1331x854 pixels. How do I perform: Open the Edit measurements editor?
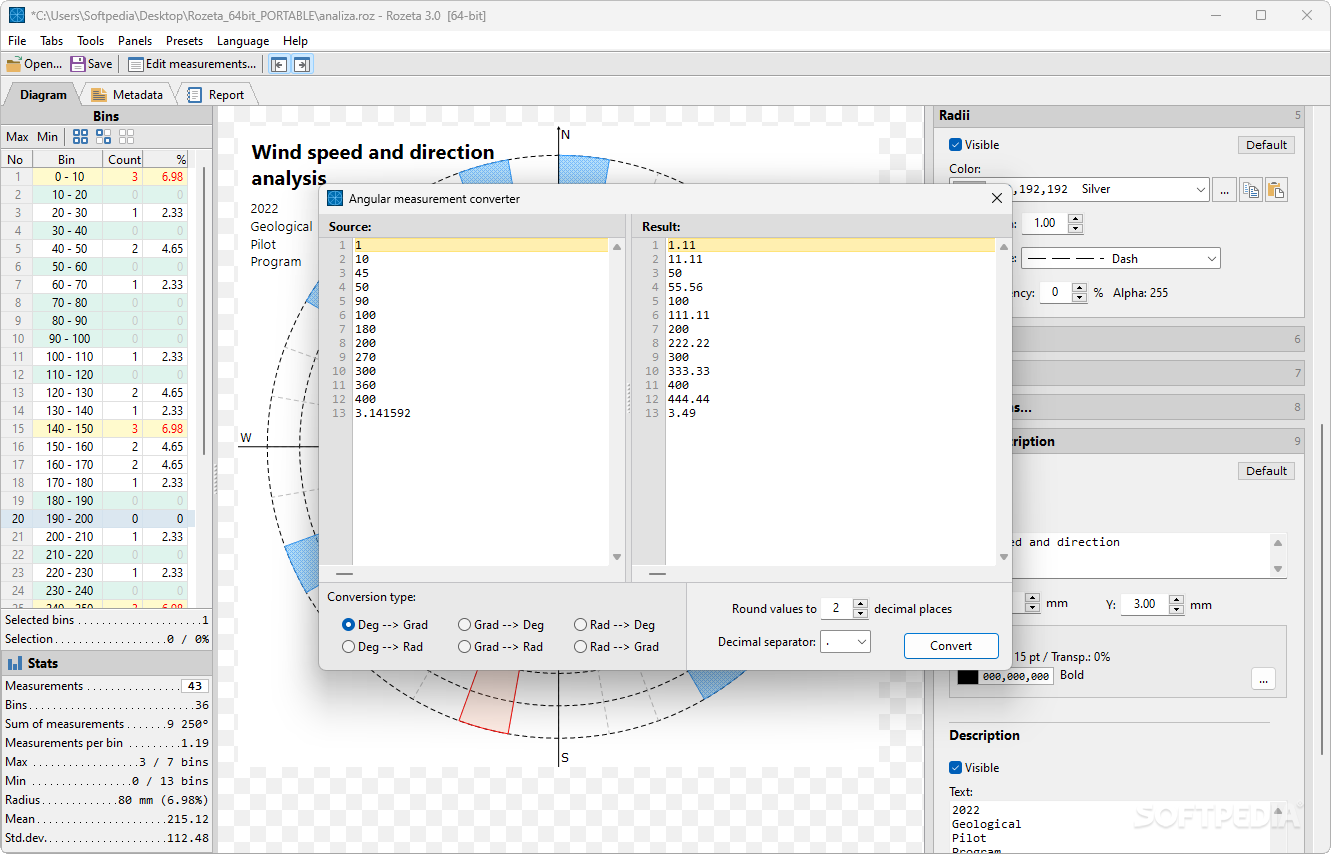192,64
